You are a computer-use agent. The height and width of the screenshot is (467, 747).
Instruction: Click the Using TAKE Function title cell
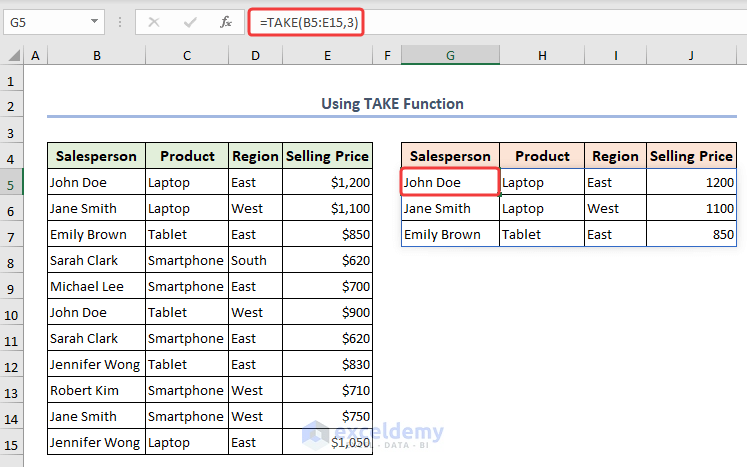pos(392,104)
